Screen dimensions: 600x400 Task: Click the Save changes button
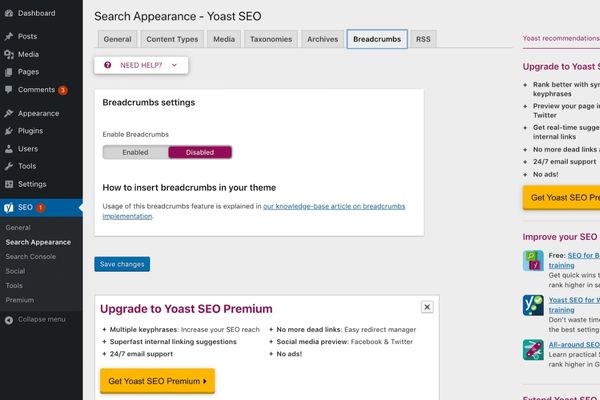point(122,264)
